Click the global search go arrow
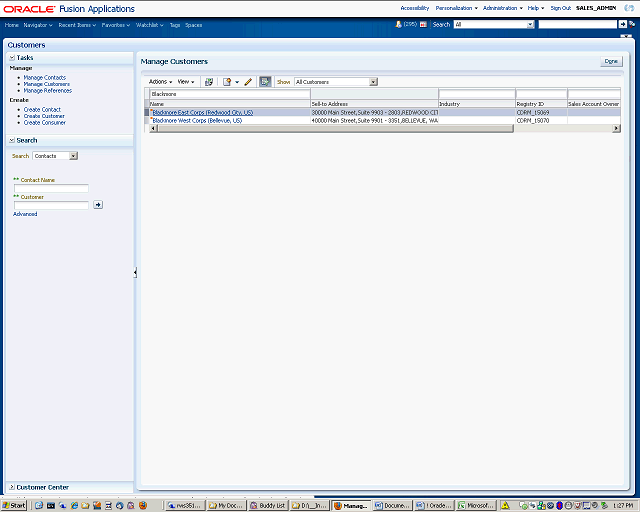The height and width of the screenshot is (512, 640). click(622, 24)
